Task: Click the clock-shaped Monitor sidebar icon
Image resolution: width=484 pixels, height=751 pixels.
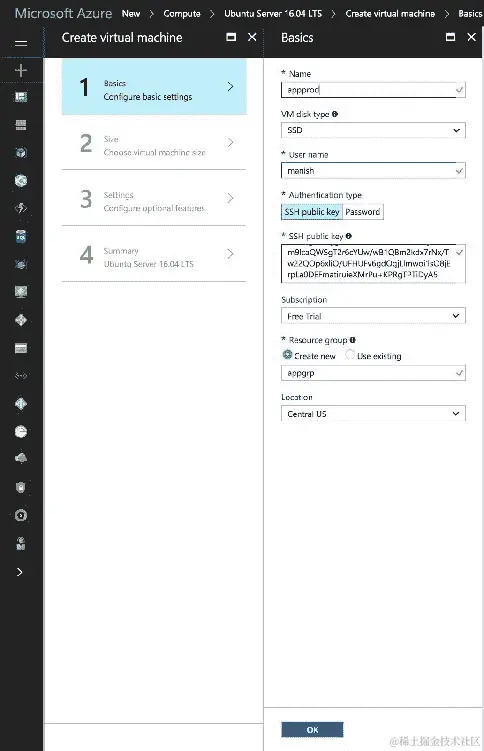Action: 21,432
